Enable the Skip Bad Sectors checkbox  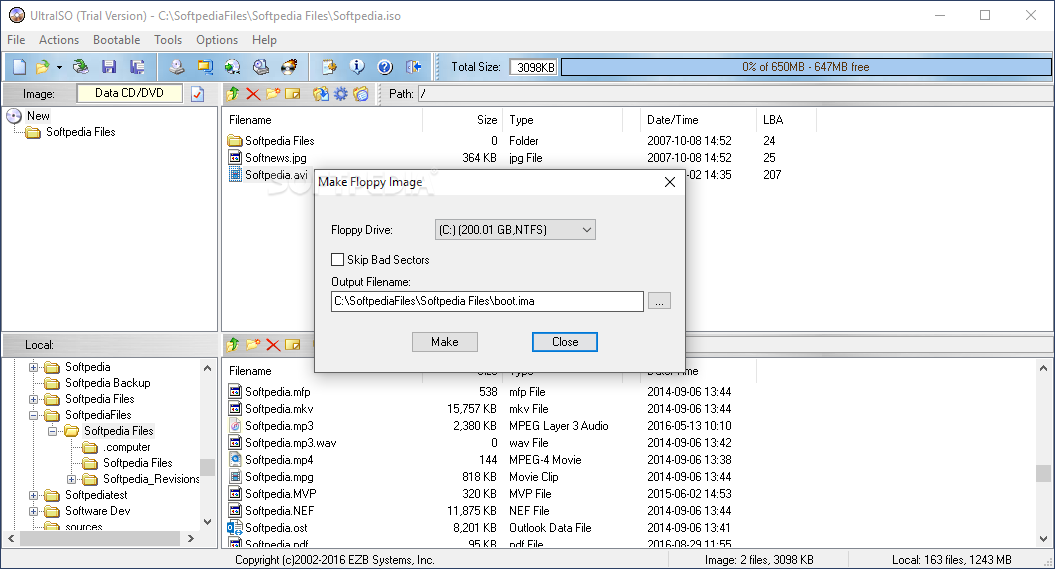338,260
